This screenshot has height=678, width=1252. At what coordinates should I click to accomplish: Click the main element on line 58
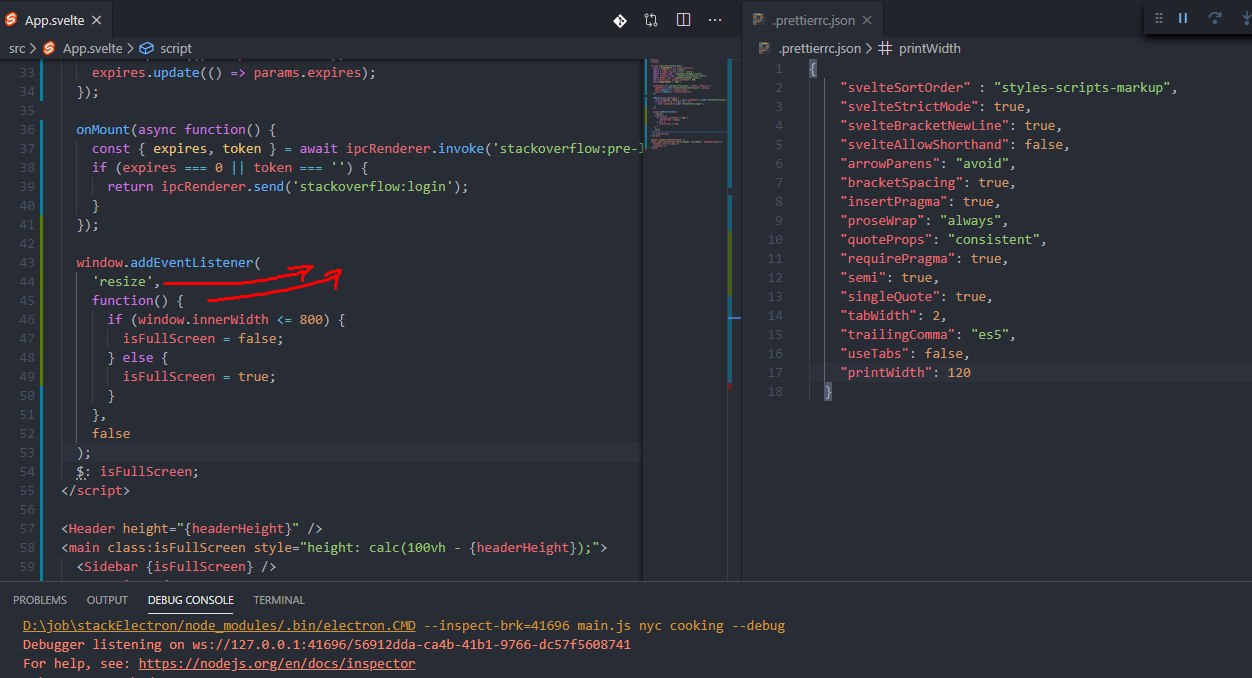334,548
